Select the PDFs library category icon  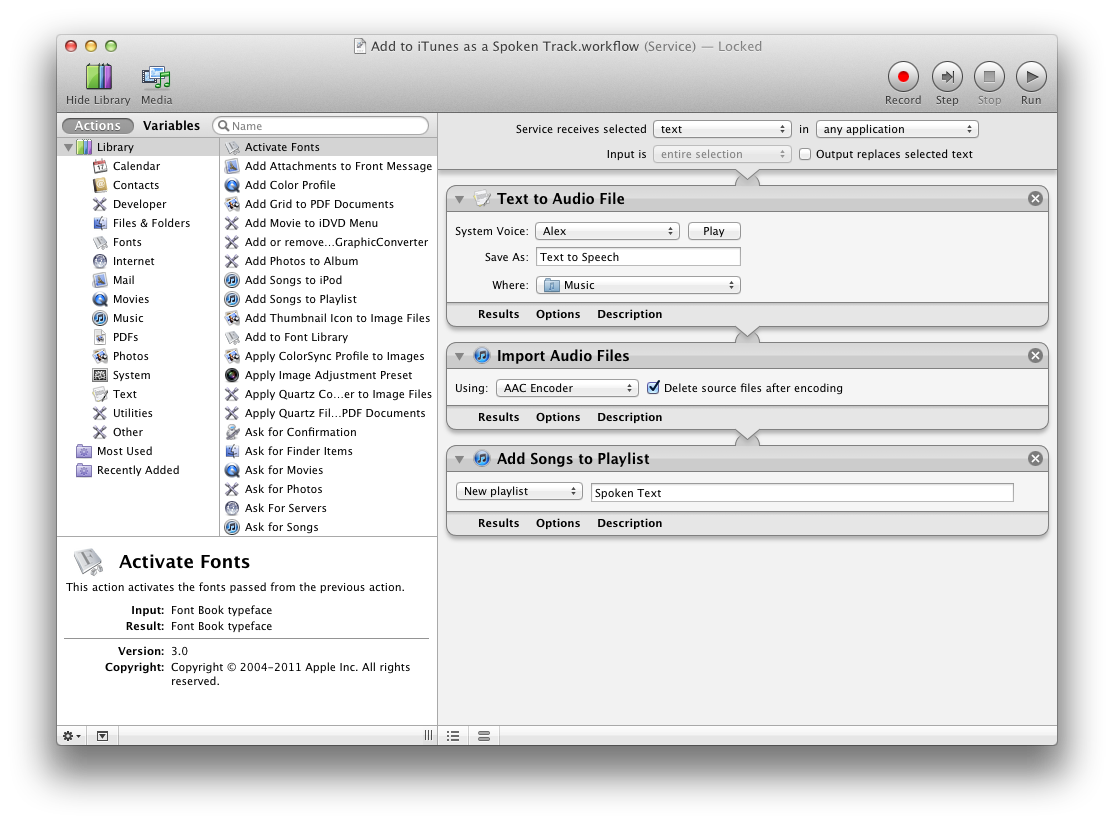pyautogui.click(x=100, y=337)
